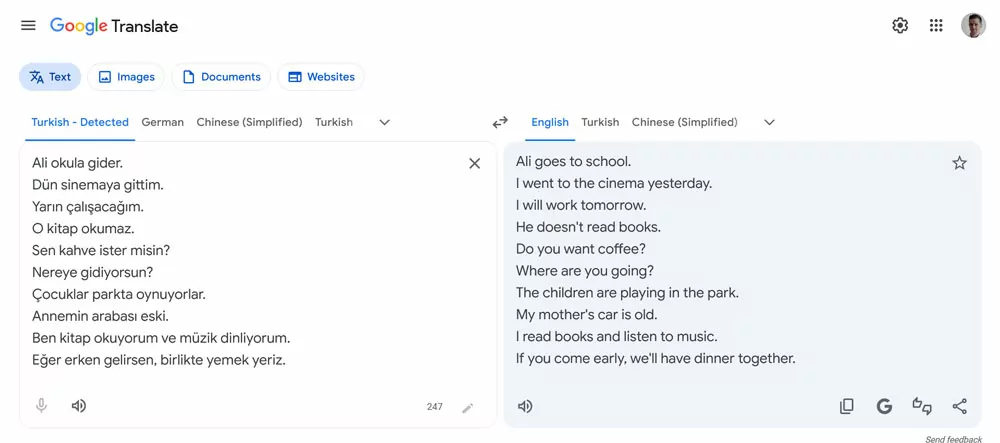Image resolution: width=1000 pixels, height=443 pixels.
Task: Listen to the Turkish source text
Action: click(78, 406)
